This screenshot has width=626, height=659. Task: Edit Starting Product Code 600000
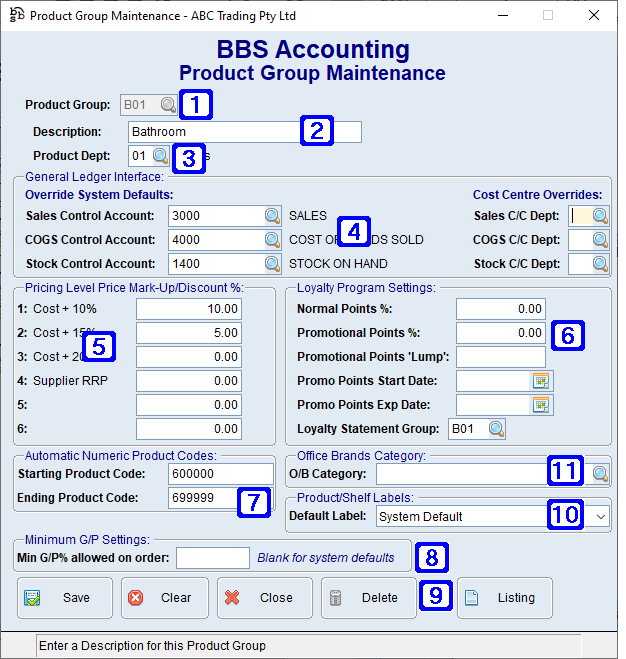(221, 474)
